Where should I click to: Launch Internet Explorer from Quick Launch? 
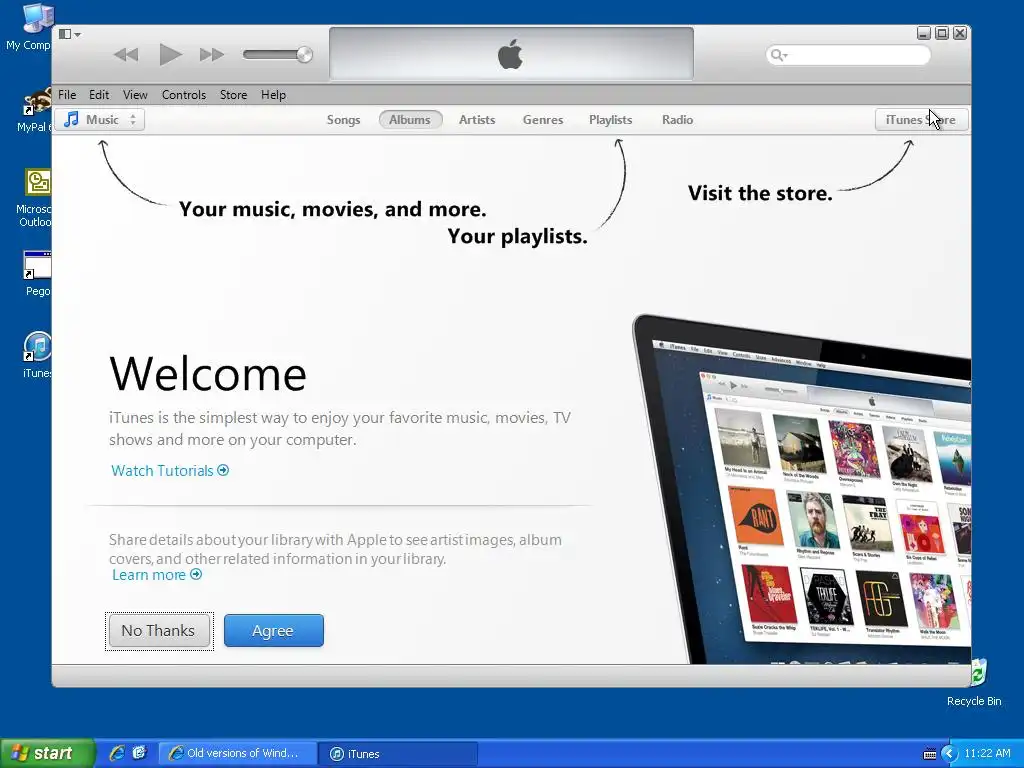[x=117, y=753]
